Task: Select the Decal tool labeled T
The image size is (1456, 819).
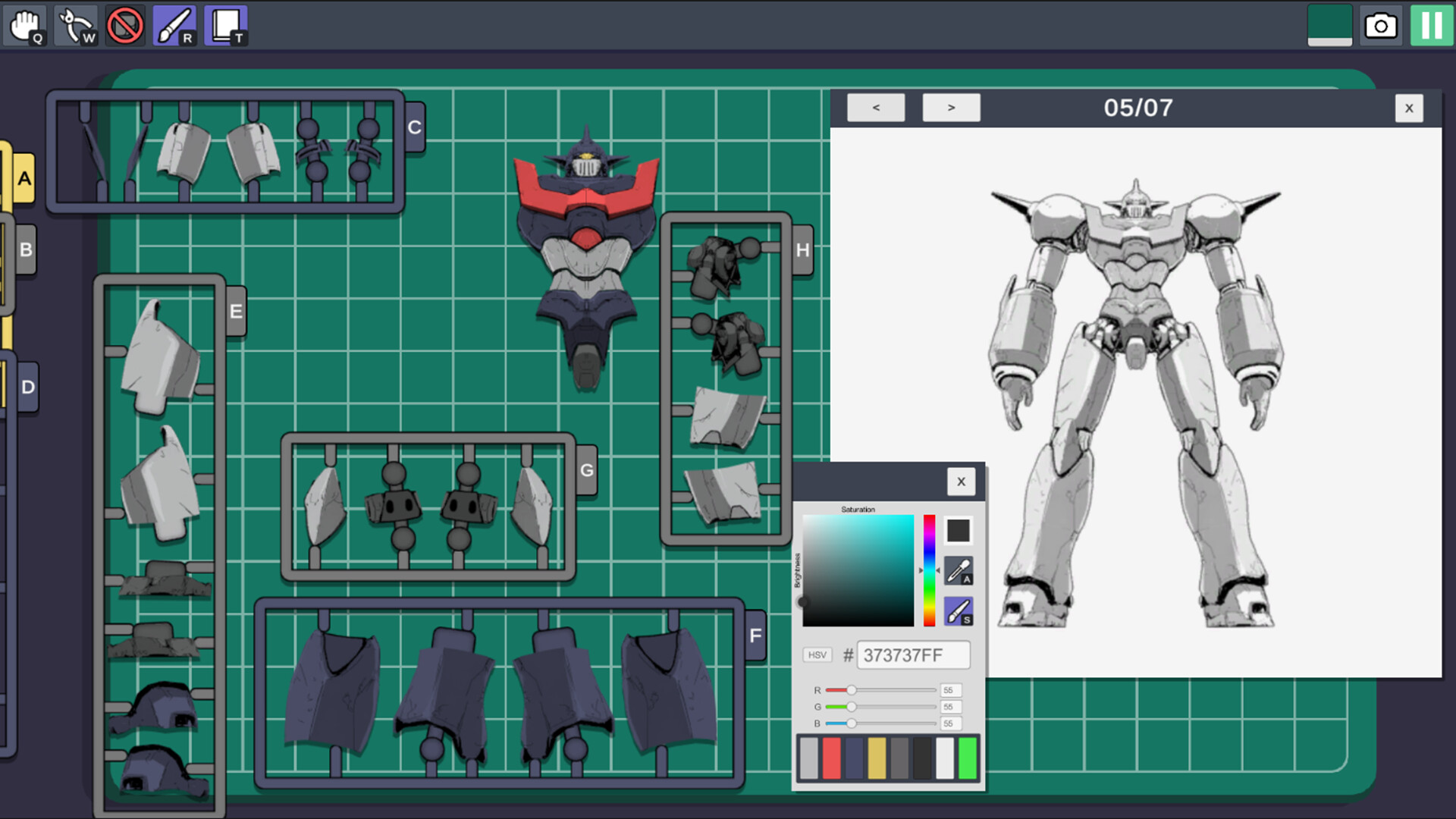Action: pyautogui.click(x=225, y=24)
